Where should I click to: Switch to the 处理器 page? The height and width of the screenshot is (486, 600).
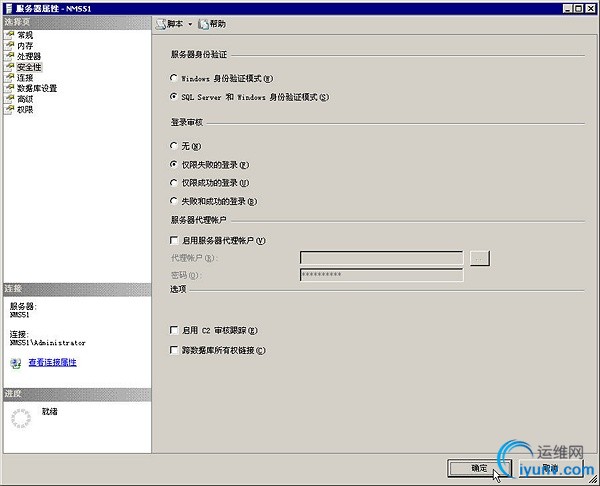[29, 56]
